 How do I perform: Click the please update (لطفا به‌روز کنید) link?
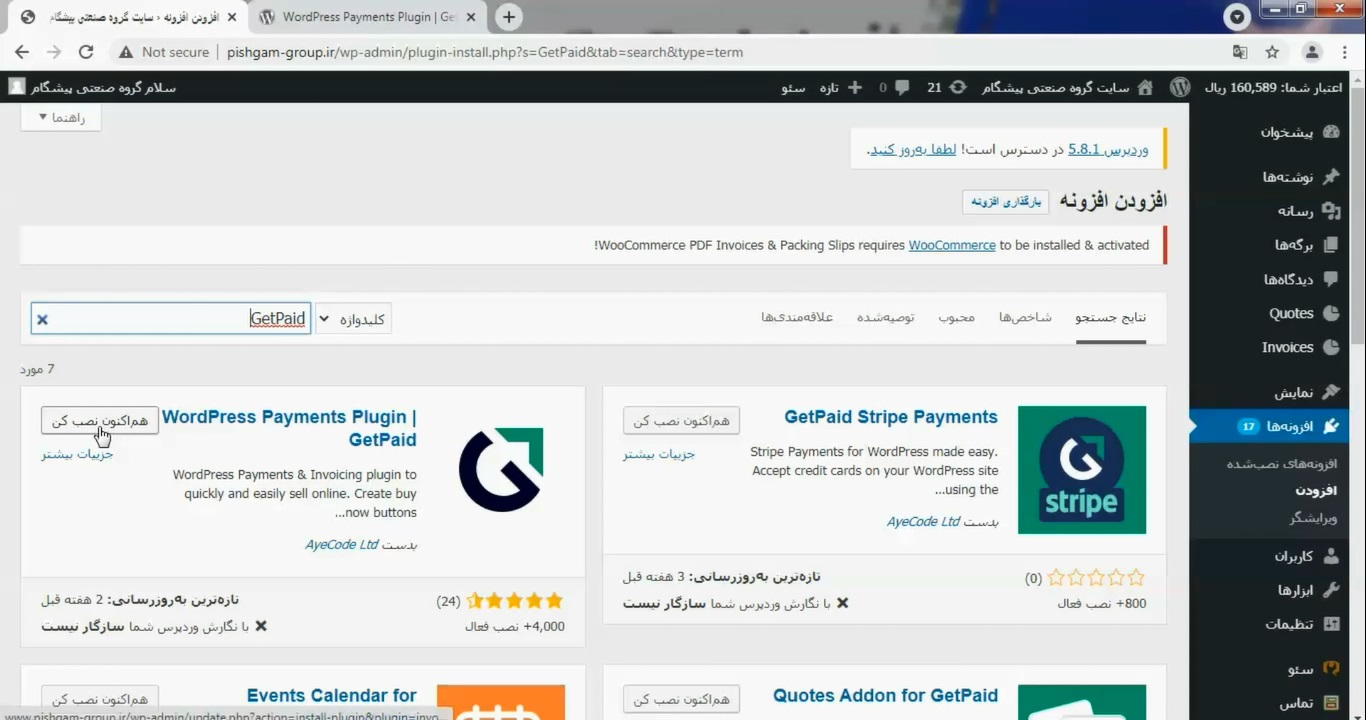tap(913, 149)
